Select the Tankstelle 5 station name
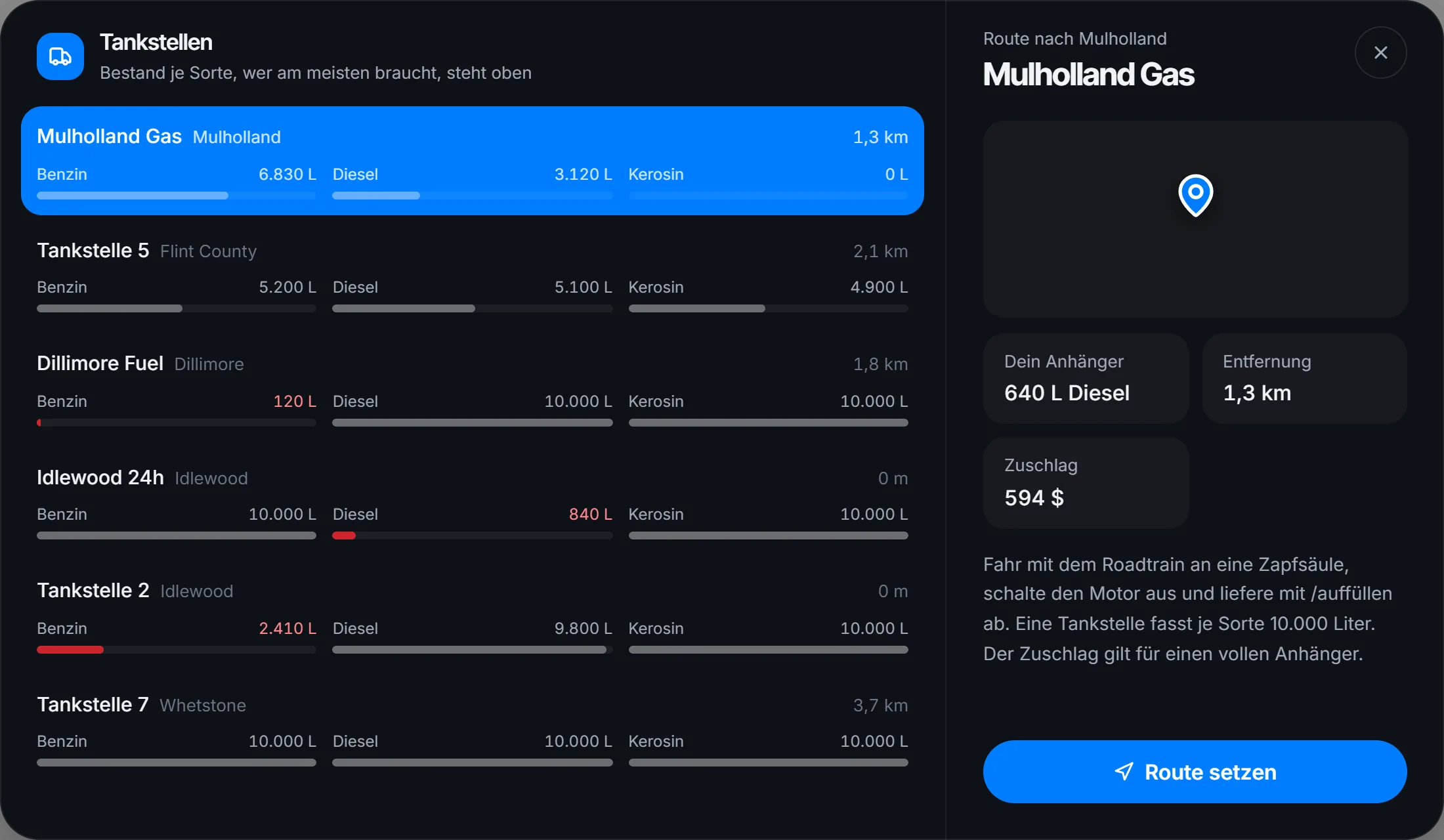Screen dimensions: 1444x840 93,251
